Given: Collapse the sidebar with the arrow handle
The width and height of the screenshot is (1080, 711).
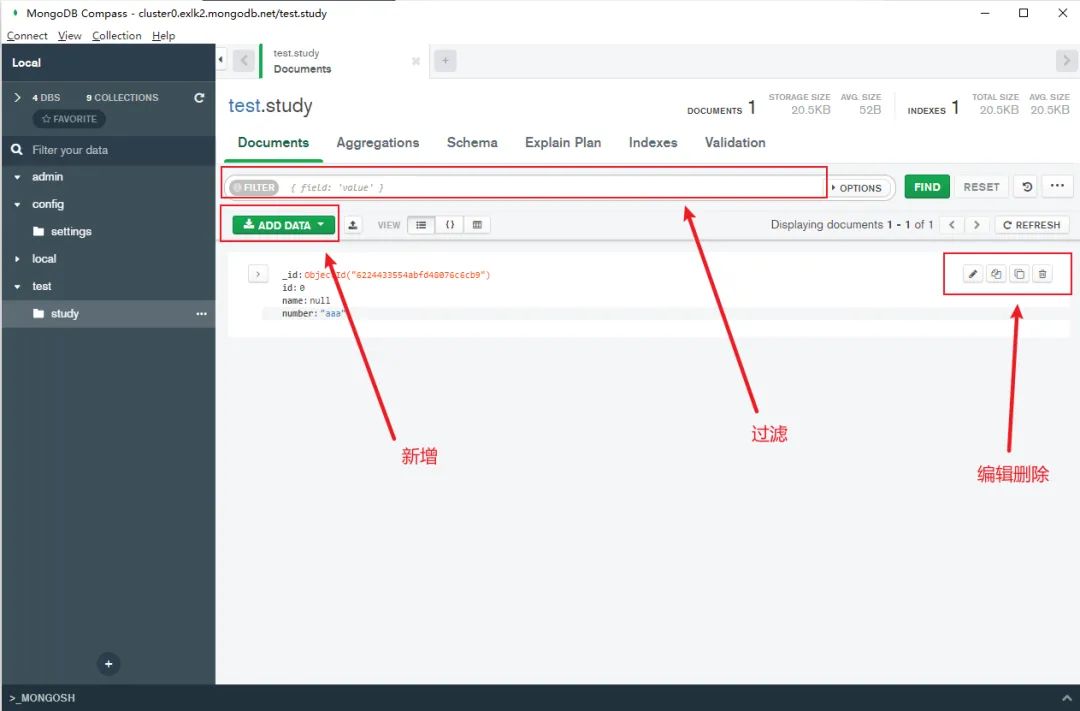Looking at the screenshot, I should tap(220, 60).
